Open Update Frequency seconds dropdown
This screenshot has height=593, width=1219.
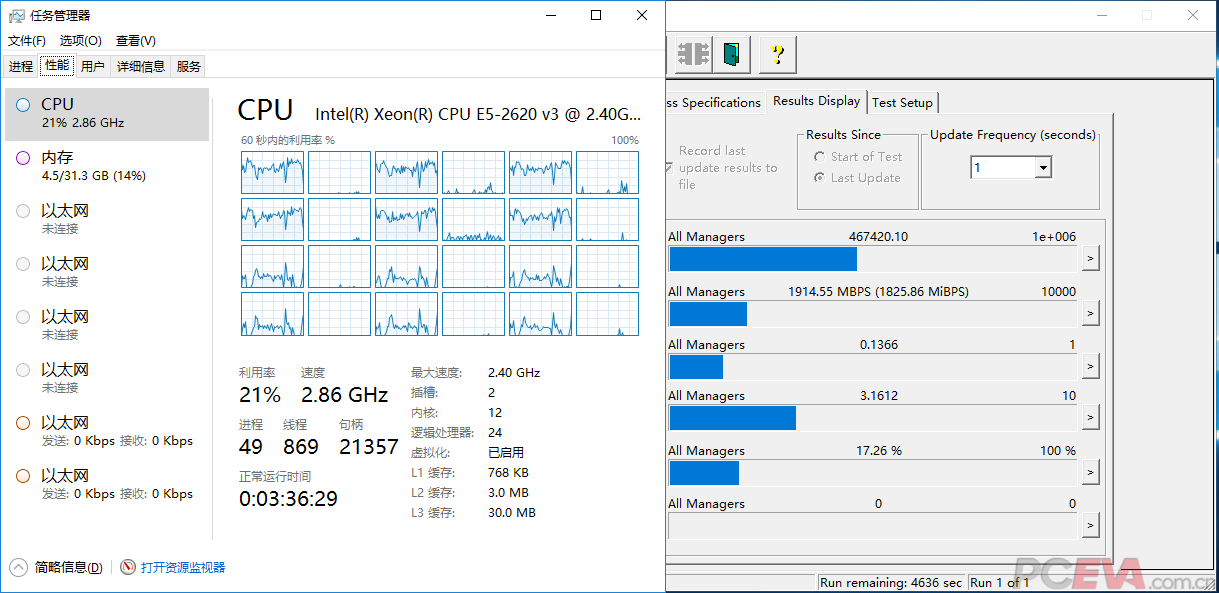[1043, 168]
